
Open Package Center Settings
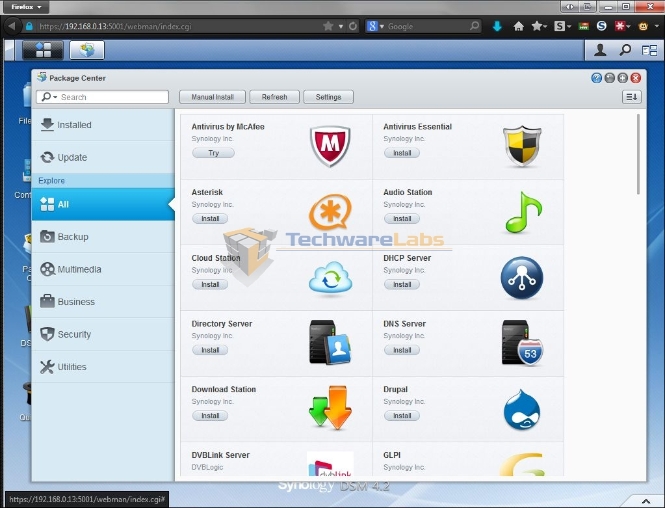(328, 97)
